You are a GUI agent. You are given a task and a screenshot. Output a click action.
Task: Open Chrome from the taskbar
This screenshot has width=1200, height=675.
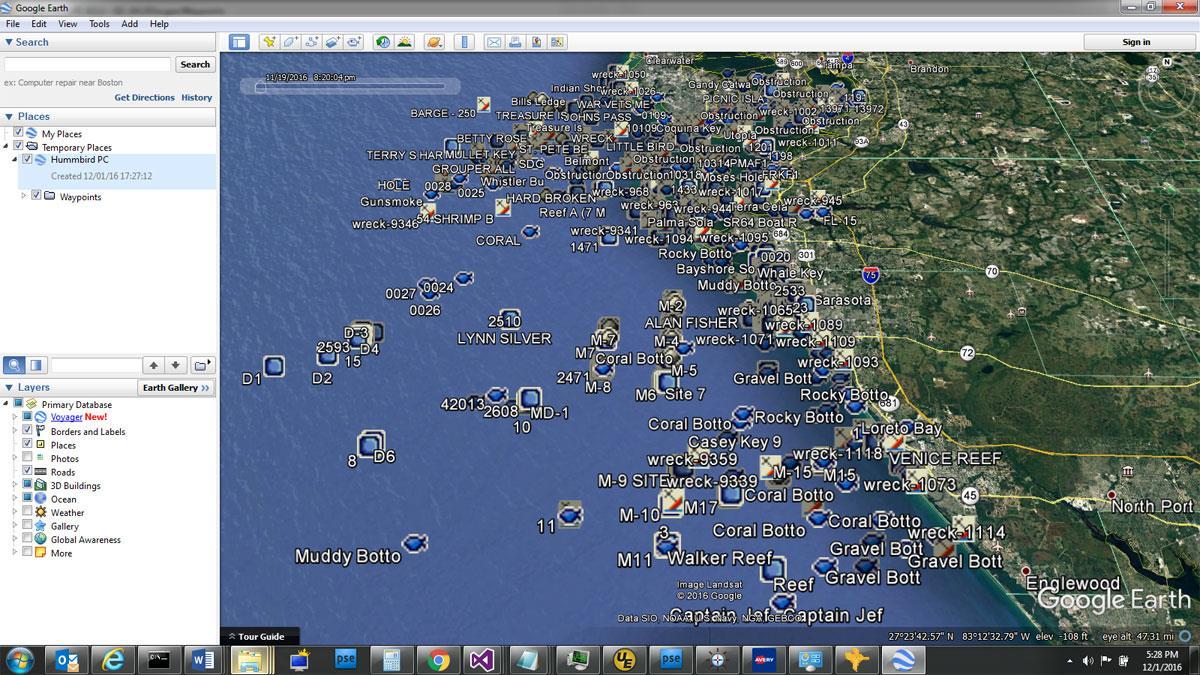click(437, 660)
